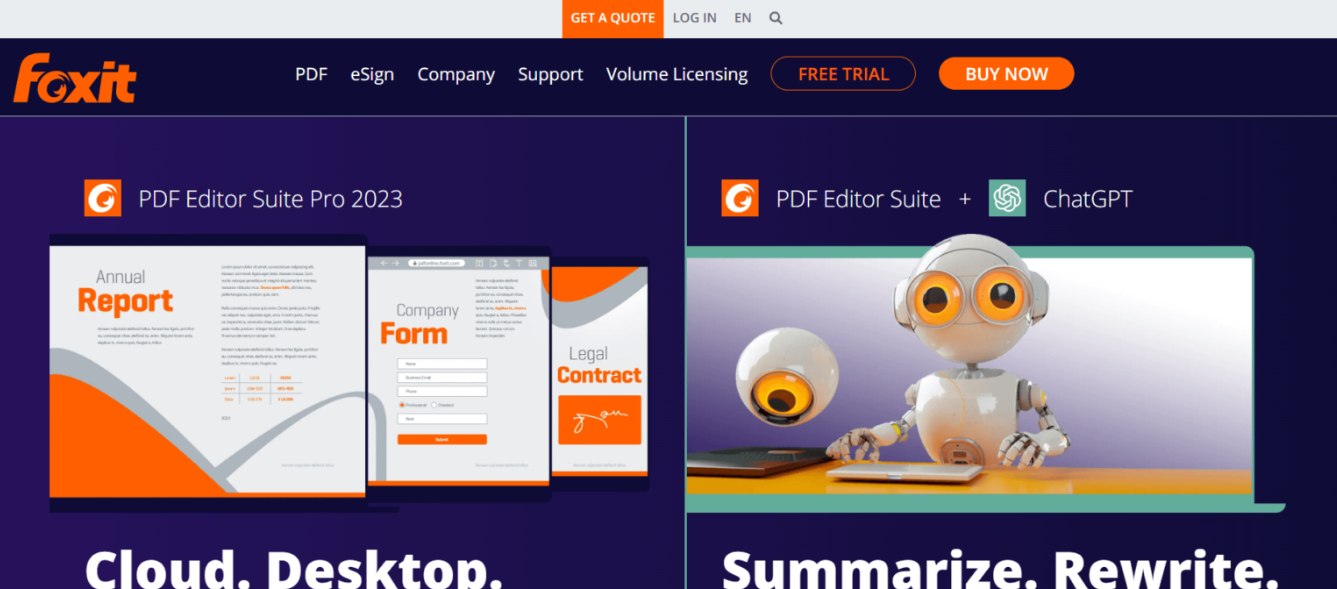Select the Standard radio button in Company Form
The height and width of the screenshot is (589, 1337).
[x=434, y=405]
